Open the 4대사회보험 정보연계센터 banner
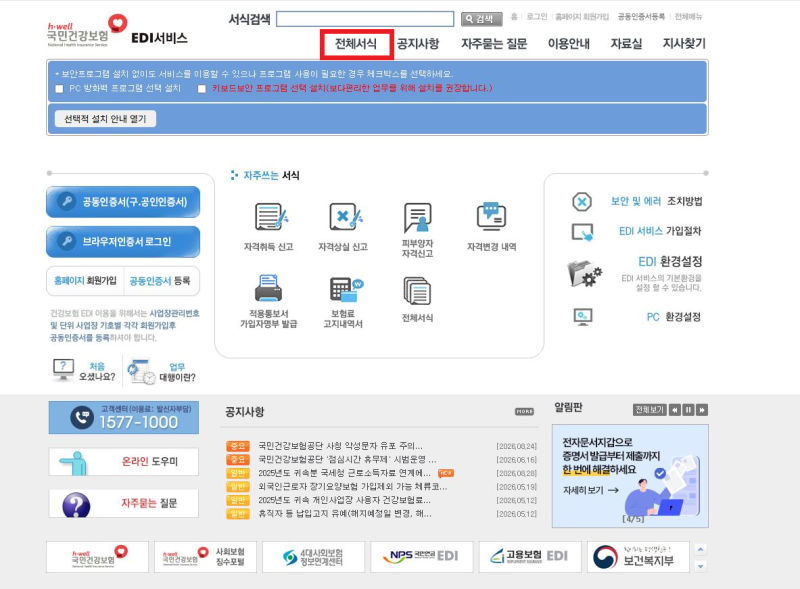800x589 pixels. pyautogui.click(x=313, y=557)
